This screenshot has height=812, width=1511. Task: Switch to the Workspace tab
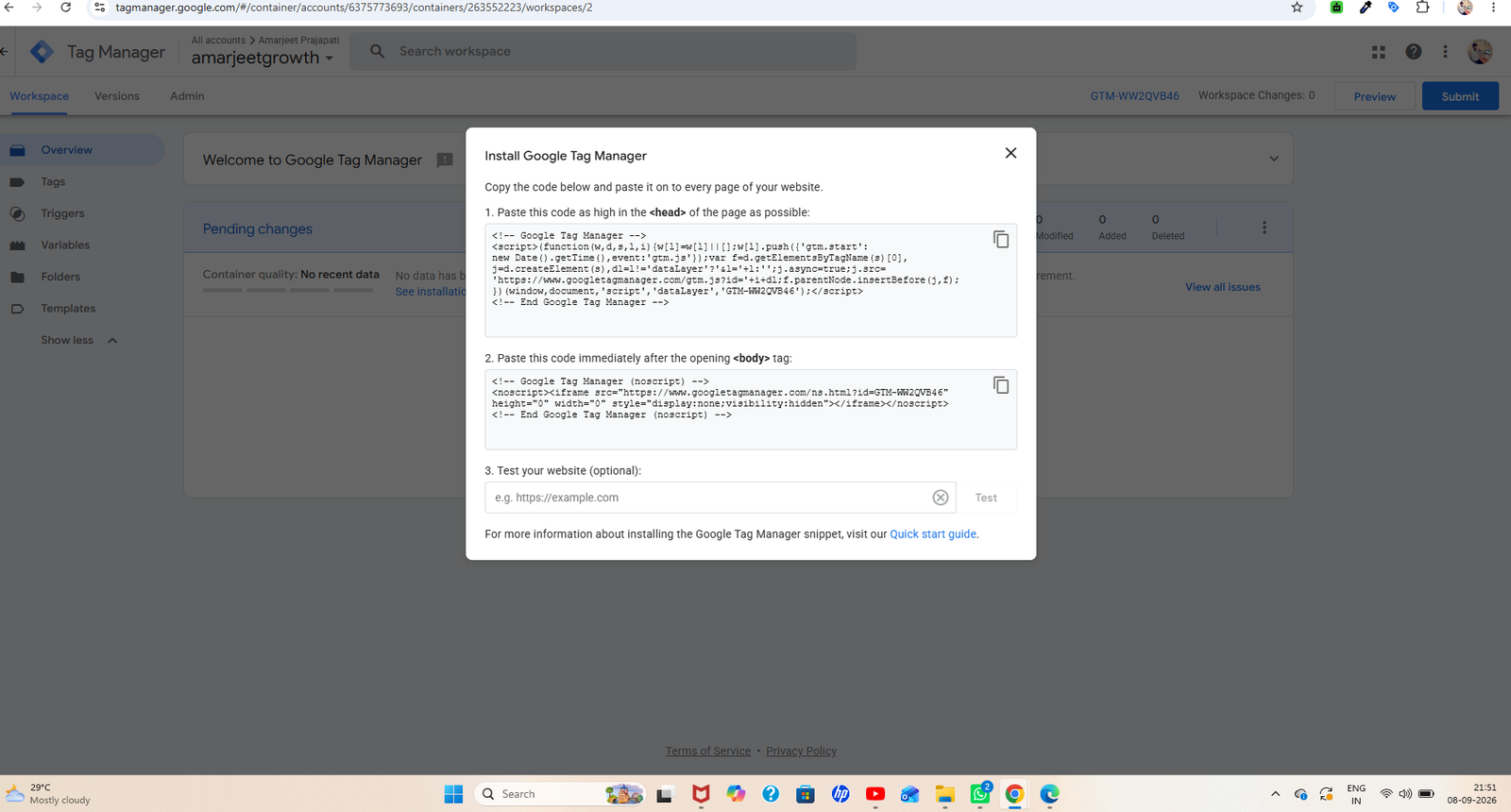pos(40,96)
